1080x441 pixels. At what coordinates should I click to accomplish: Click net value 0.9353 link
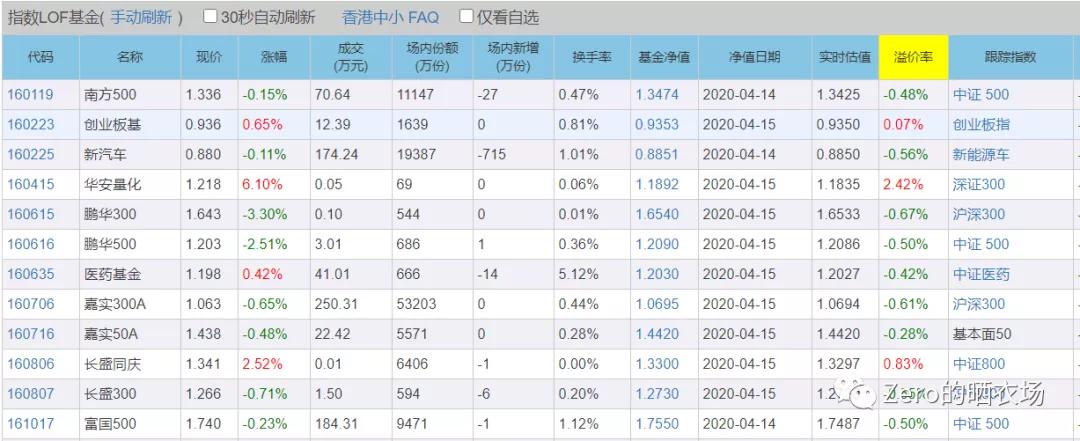(657, 125)
